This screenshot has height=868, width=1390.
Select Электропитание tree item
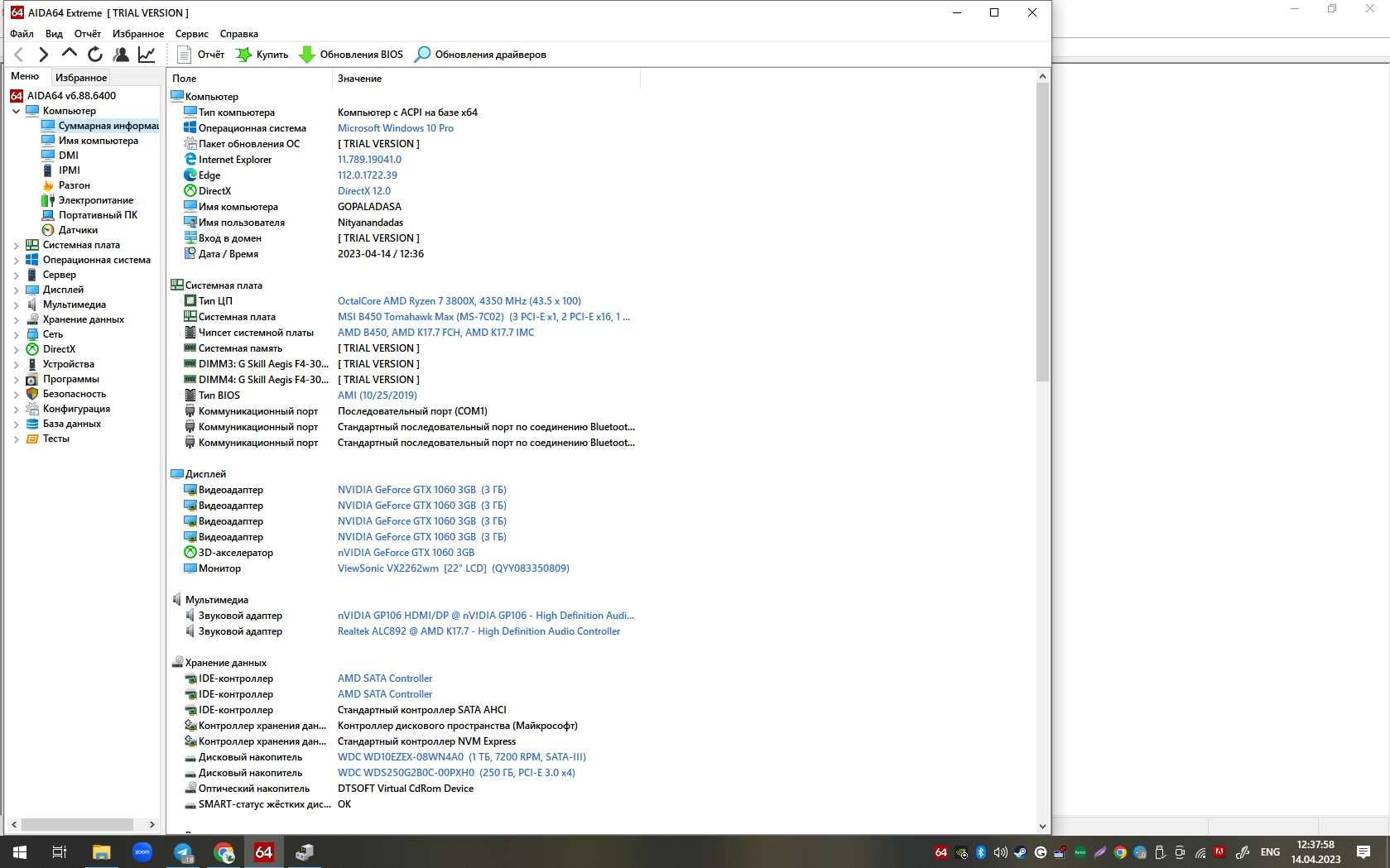point(87,200)
